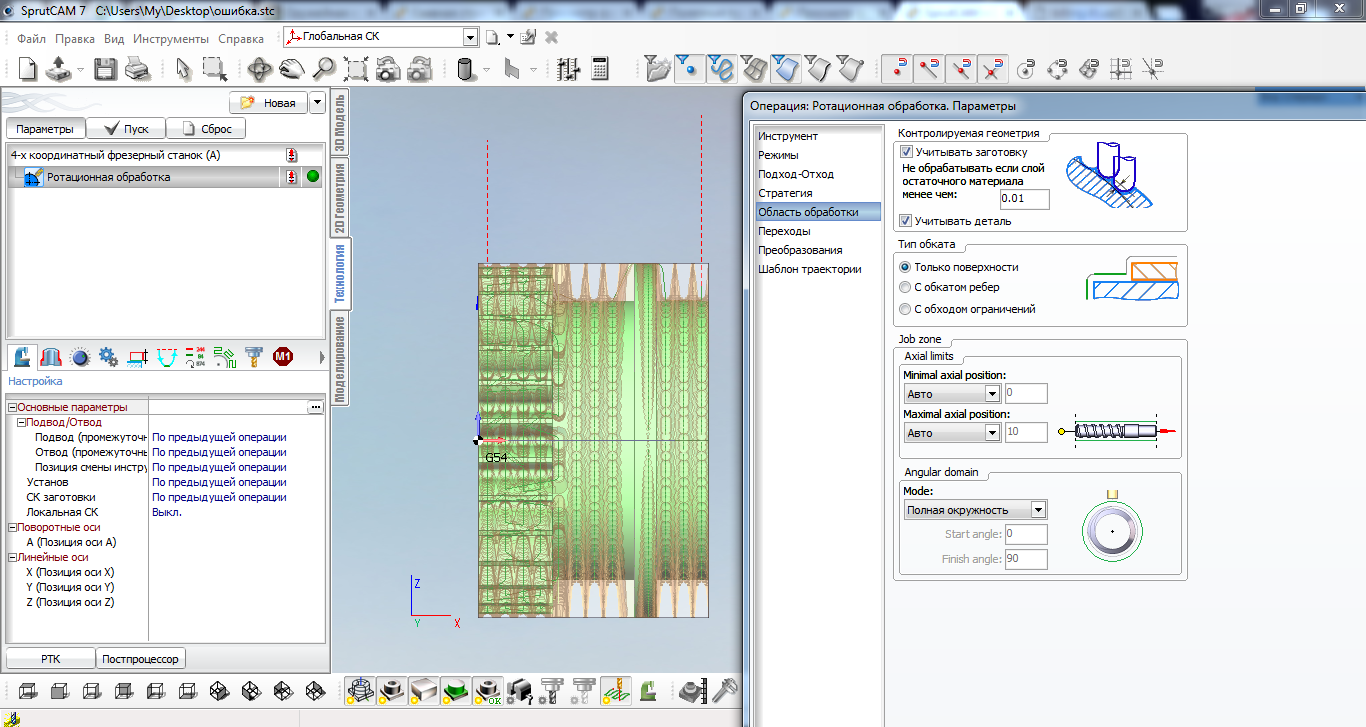Click the Save floppy disk icon

(105, 69)
